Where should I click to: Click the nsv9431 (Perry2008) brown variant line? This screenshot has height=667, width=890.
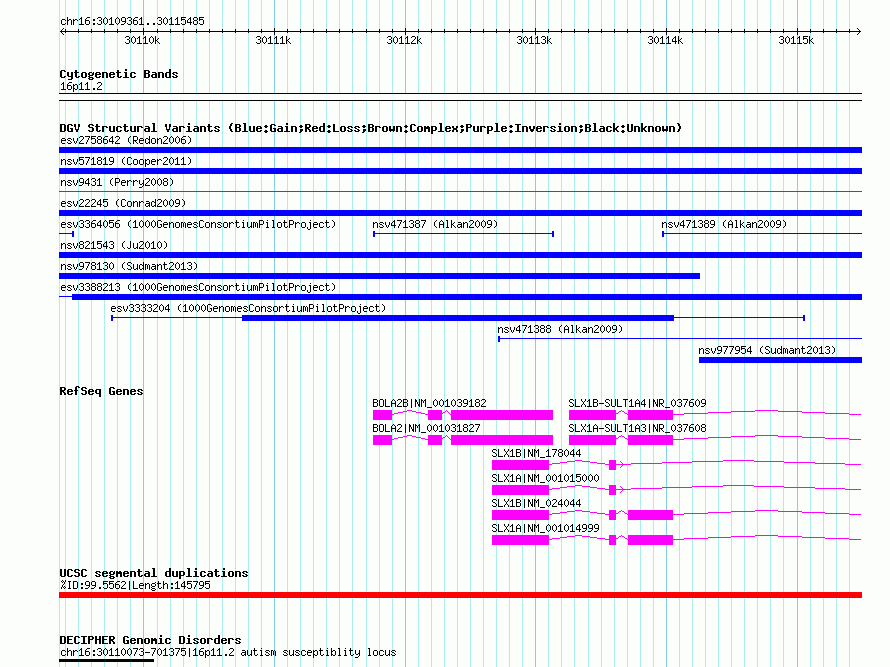click(x=460, y=192)
